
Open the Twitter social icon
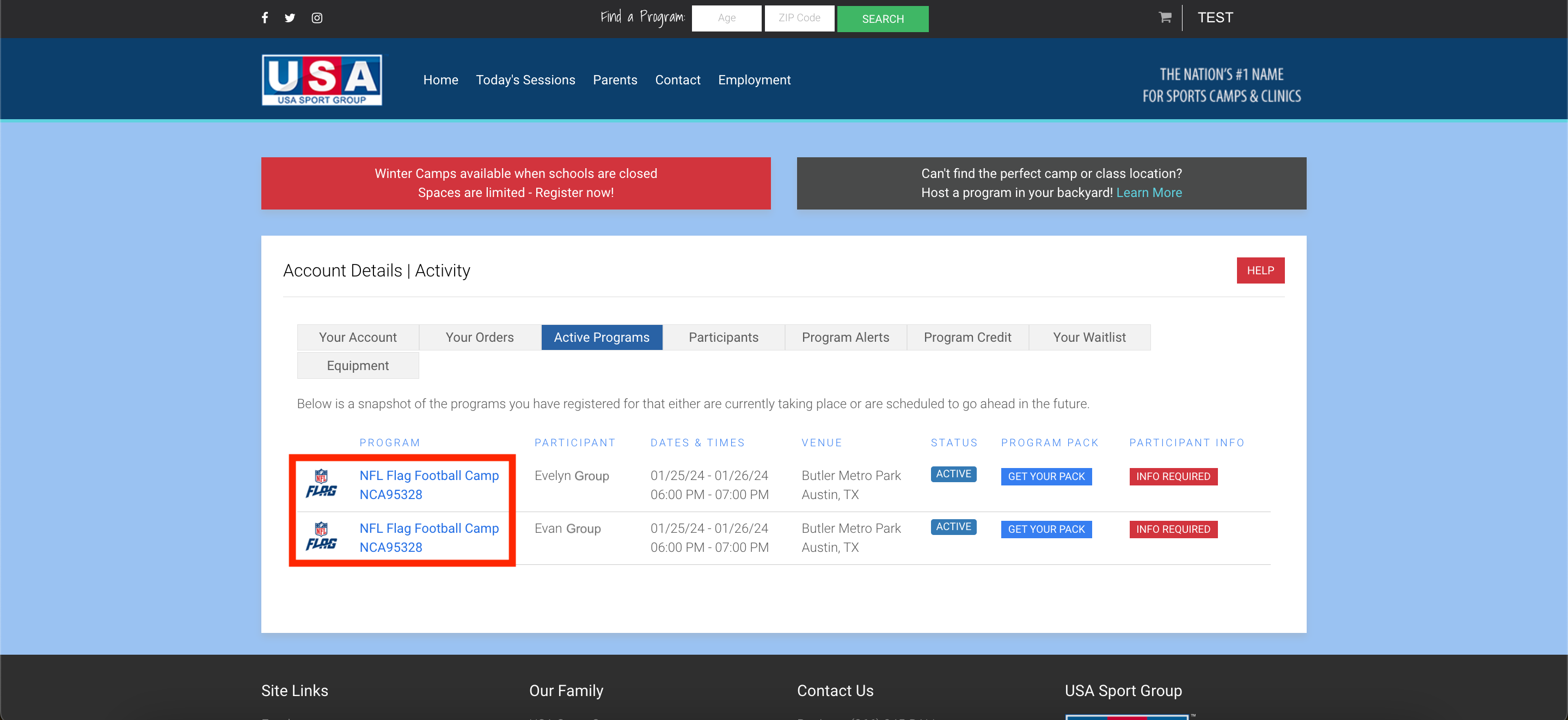(290, 17)
